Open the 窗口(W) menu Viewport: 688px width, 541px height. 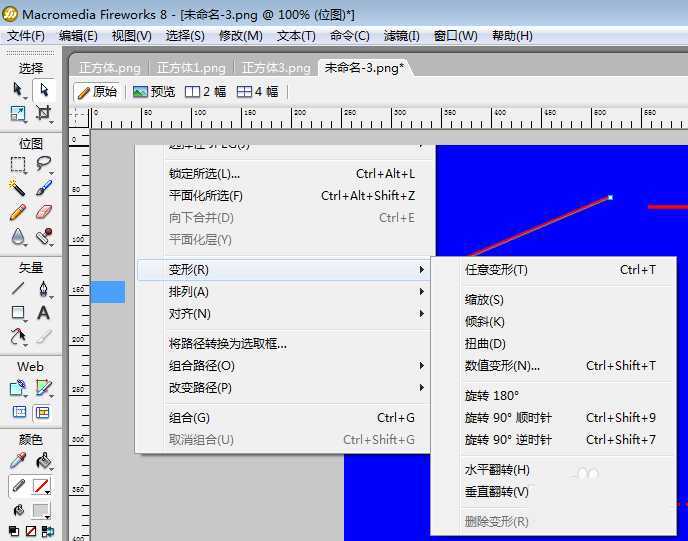(455, 36)
